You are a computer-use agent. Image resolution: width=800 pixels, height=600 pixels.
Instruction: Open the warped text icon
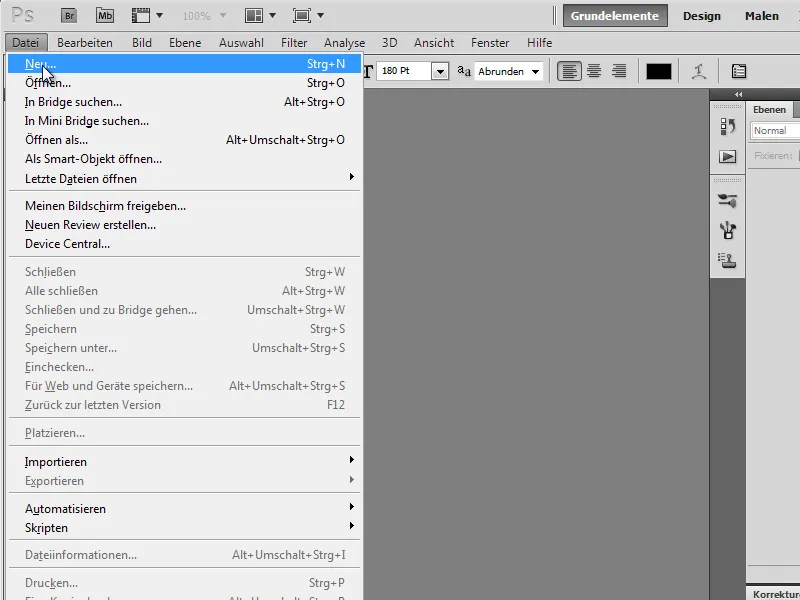(699, 71)
